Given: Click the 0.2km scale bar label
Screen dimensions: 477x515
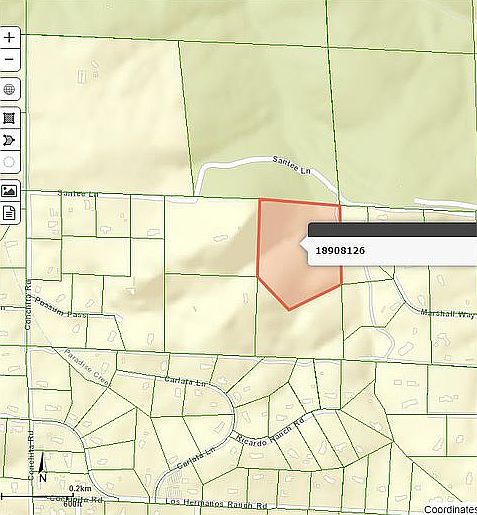Looking at the screenshot, I should click(x=80, y=489).
